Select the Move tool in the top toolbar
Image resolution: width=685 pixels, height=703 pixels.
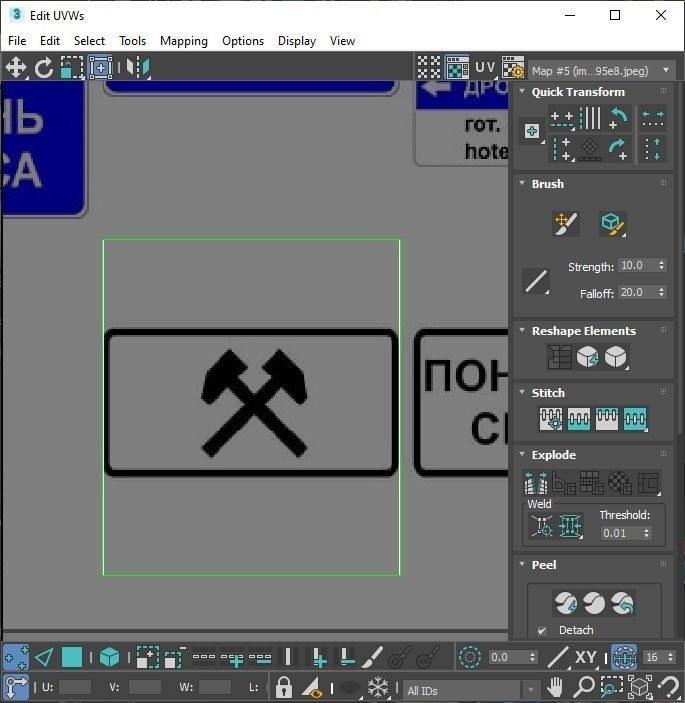coord(16,68)
